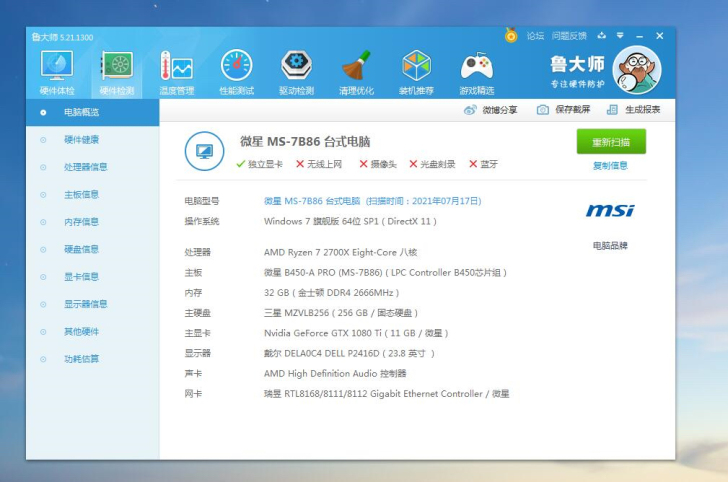Click the 鲁大师 mascot avatar
Viewport: 728px width, 482px height.
point(637,71)
